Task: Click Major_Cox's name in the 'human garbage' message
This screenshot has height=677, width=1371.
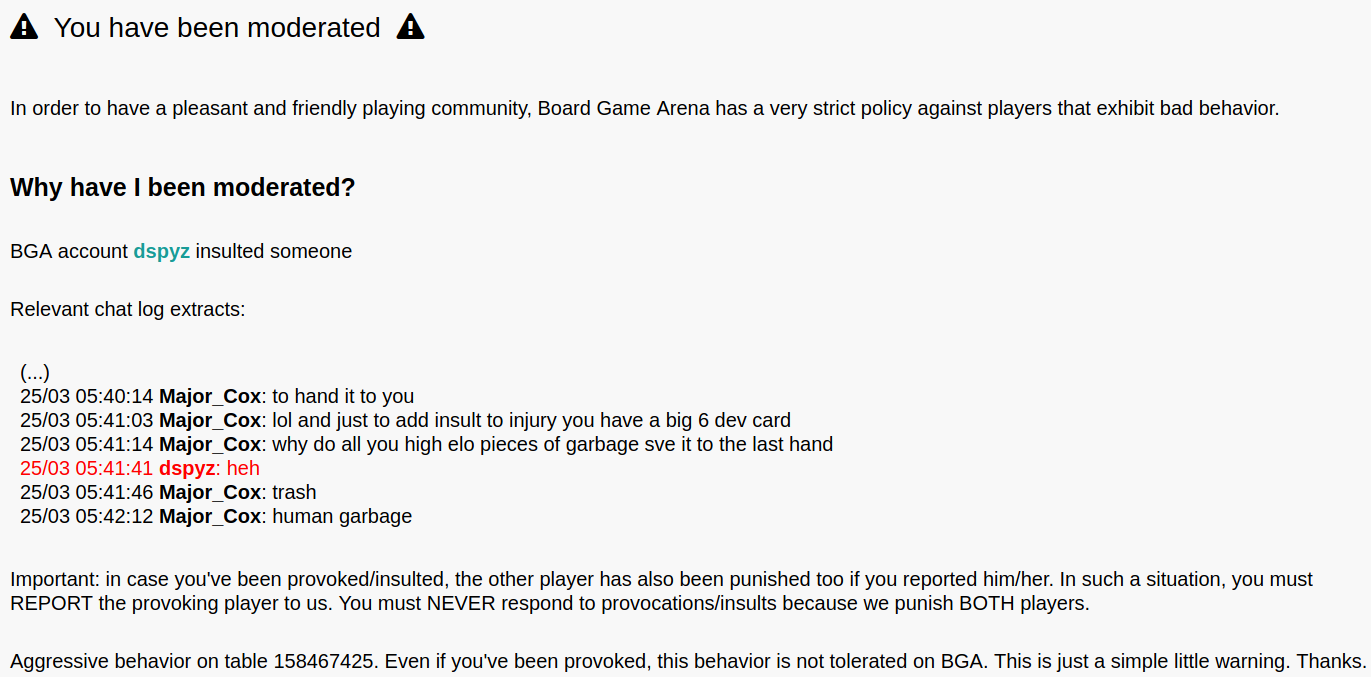Action: point(210,516)
